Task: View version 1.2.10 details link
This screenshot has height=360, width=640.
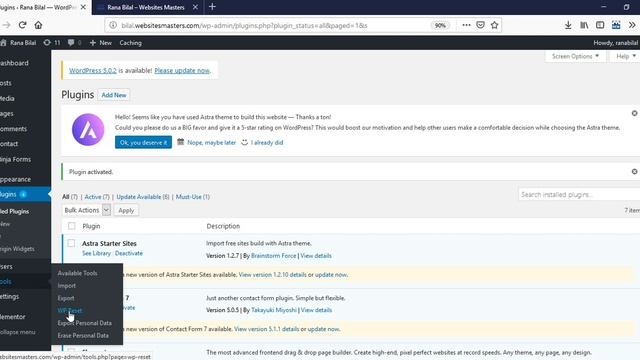Action: (x=272, y=275)
